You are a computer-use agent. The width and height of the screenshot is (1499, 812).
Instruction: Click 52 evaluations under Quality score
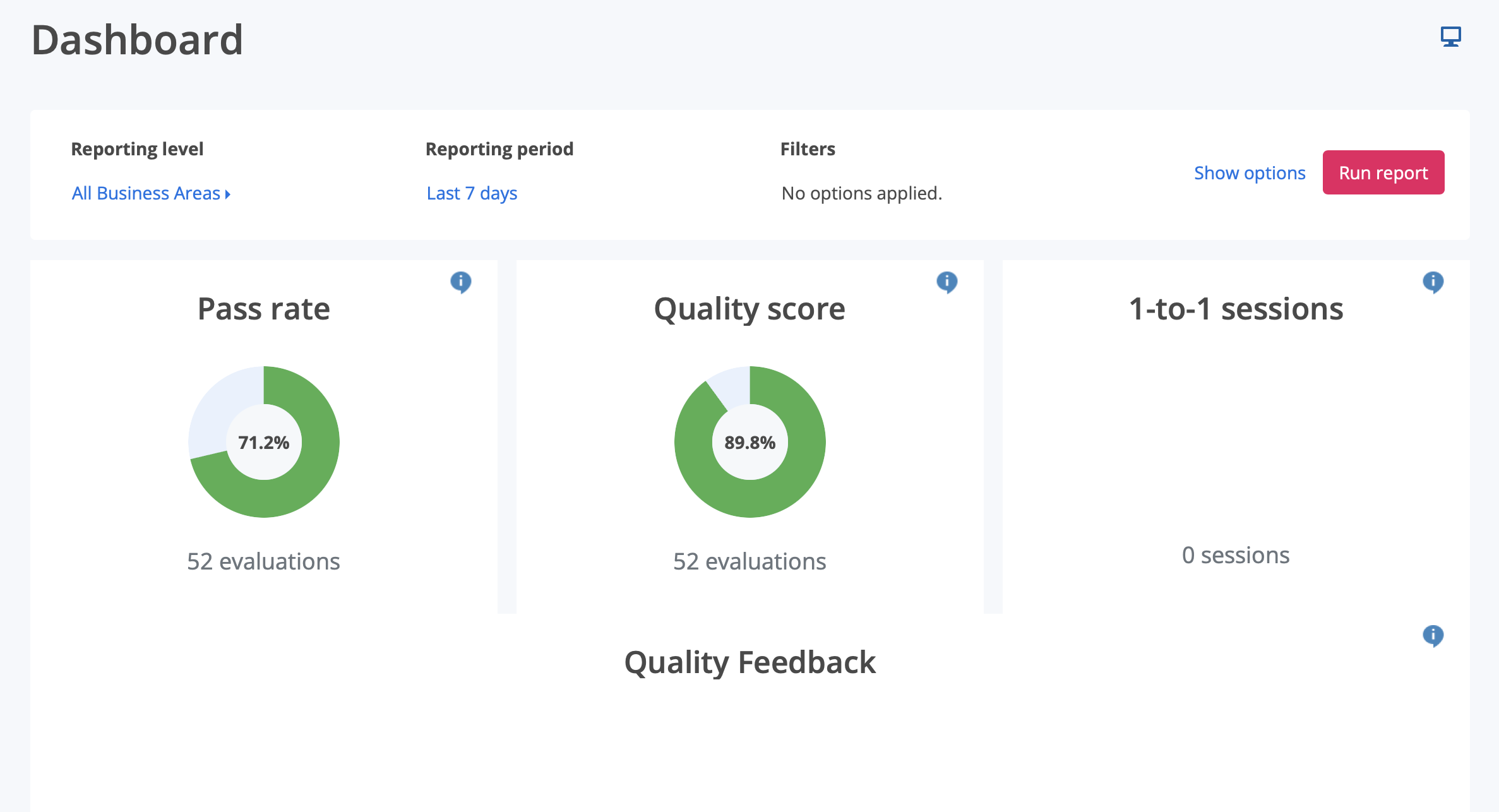tap(749, 561)
